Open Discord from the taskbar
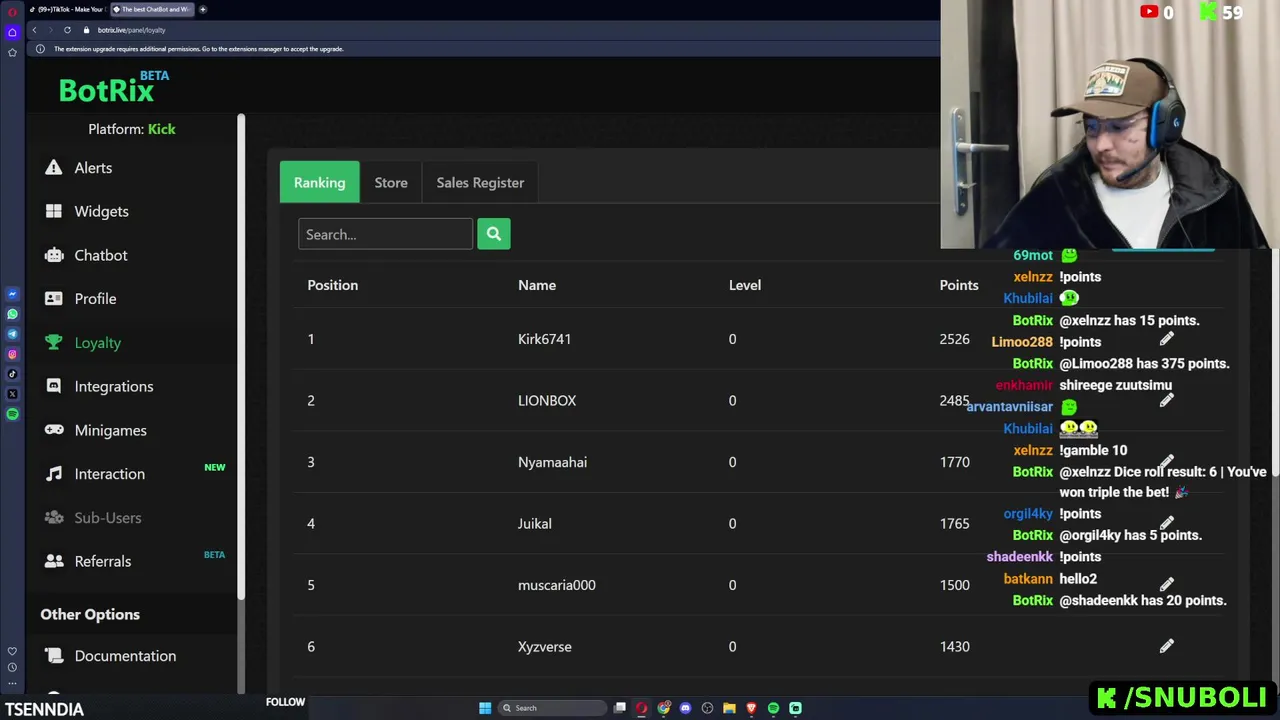Viewport: 1280px width, 720px height. pyautogui.click(x=685, y=708)
